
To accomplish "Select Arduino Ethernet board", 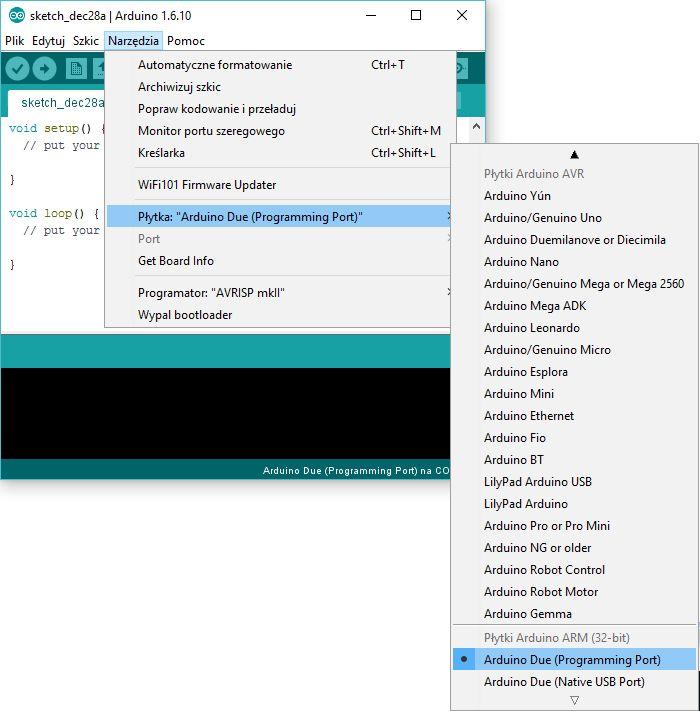I will (574, 415).
